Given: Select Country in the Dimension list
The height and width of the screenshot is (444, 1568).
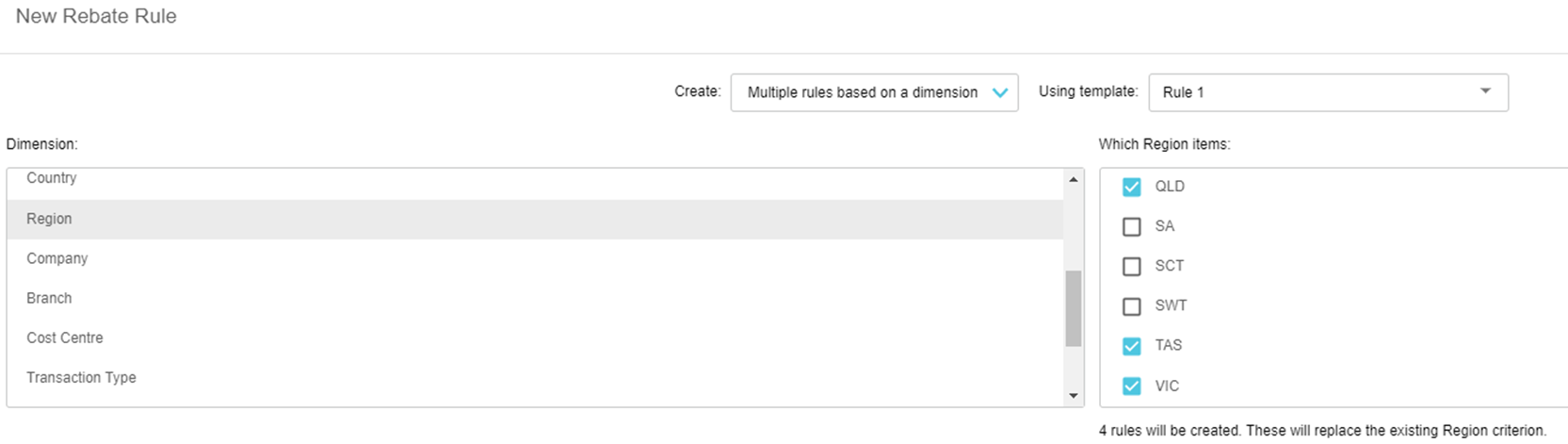Looking at the screenshot, I should [52, 178].
